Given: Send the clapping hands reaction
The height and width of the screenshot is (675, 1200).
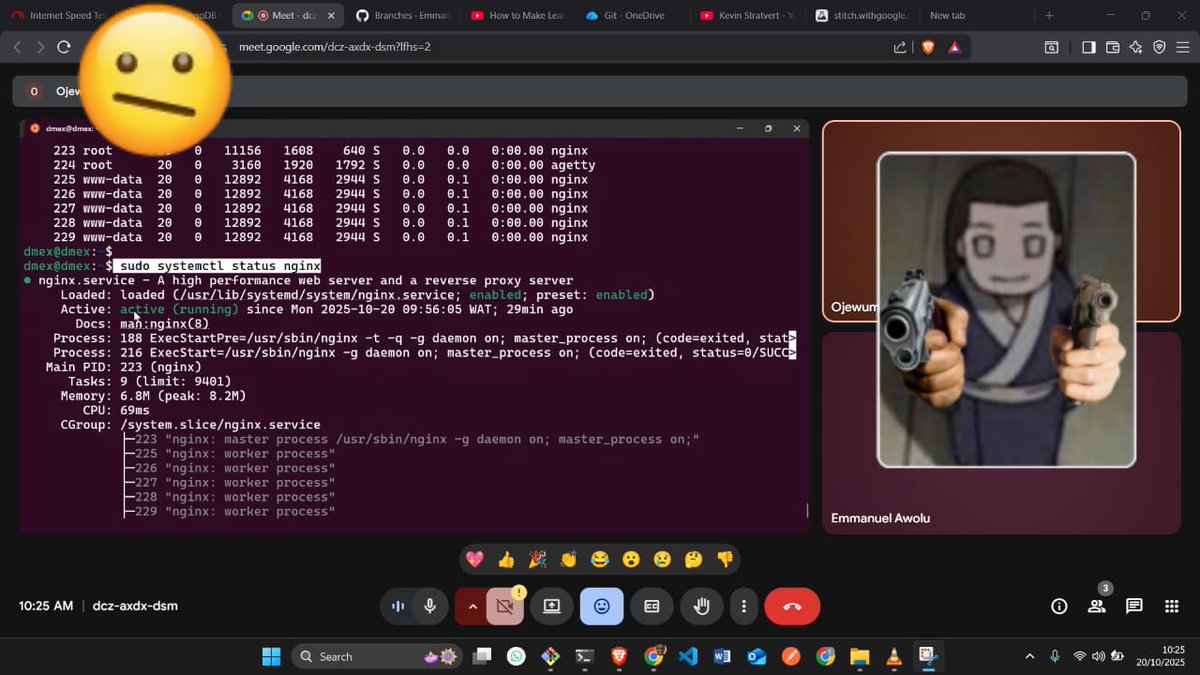Looking at the screenshot, I should 569,559.
